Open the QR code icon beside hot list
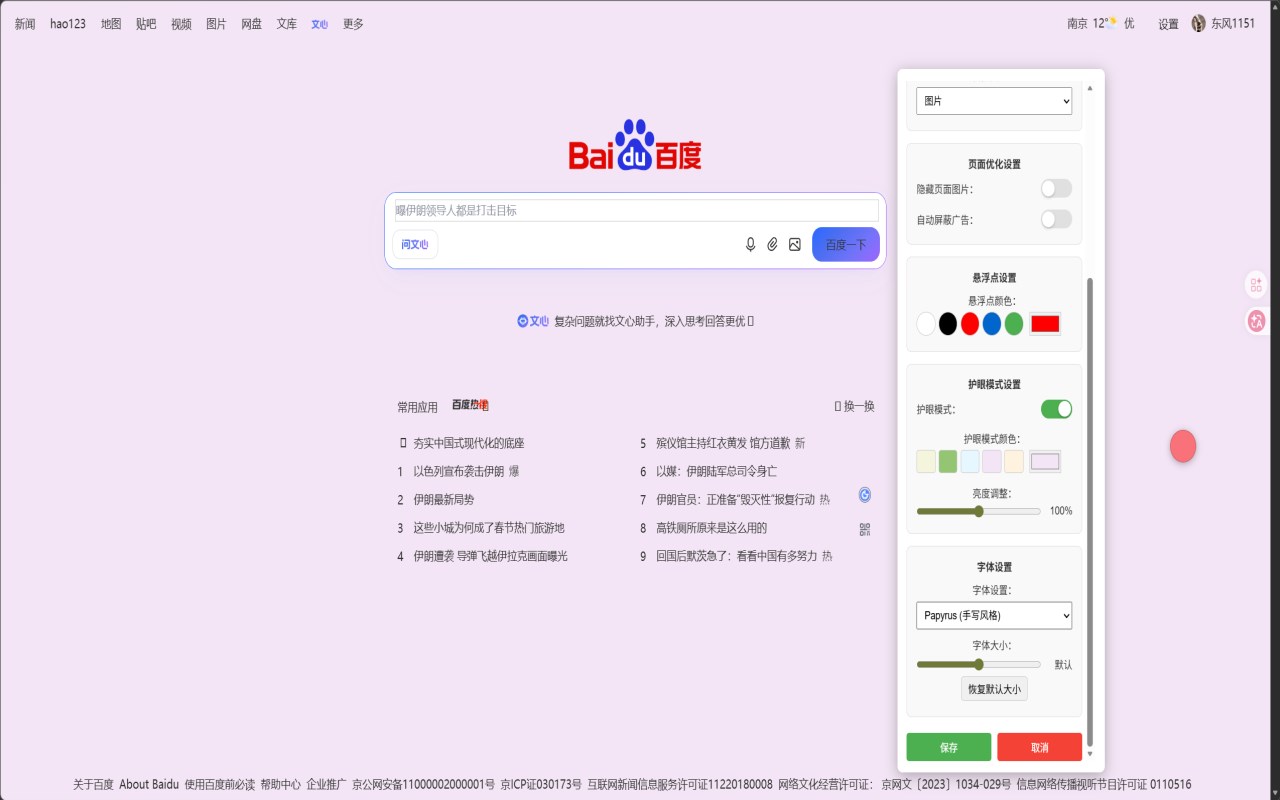This screenshot has height=800, width=1280. point(865,529)
